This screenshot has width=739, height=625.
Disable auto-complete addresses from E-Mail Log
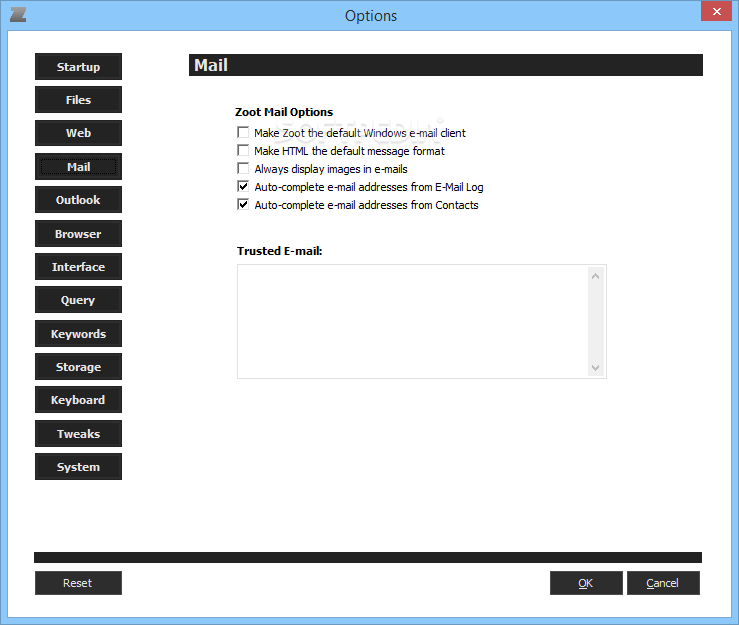[x=243, y=187]
